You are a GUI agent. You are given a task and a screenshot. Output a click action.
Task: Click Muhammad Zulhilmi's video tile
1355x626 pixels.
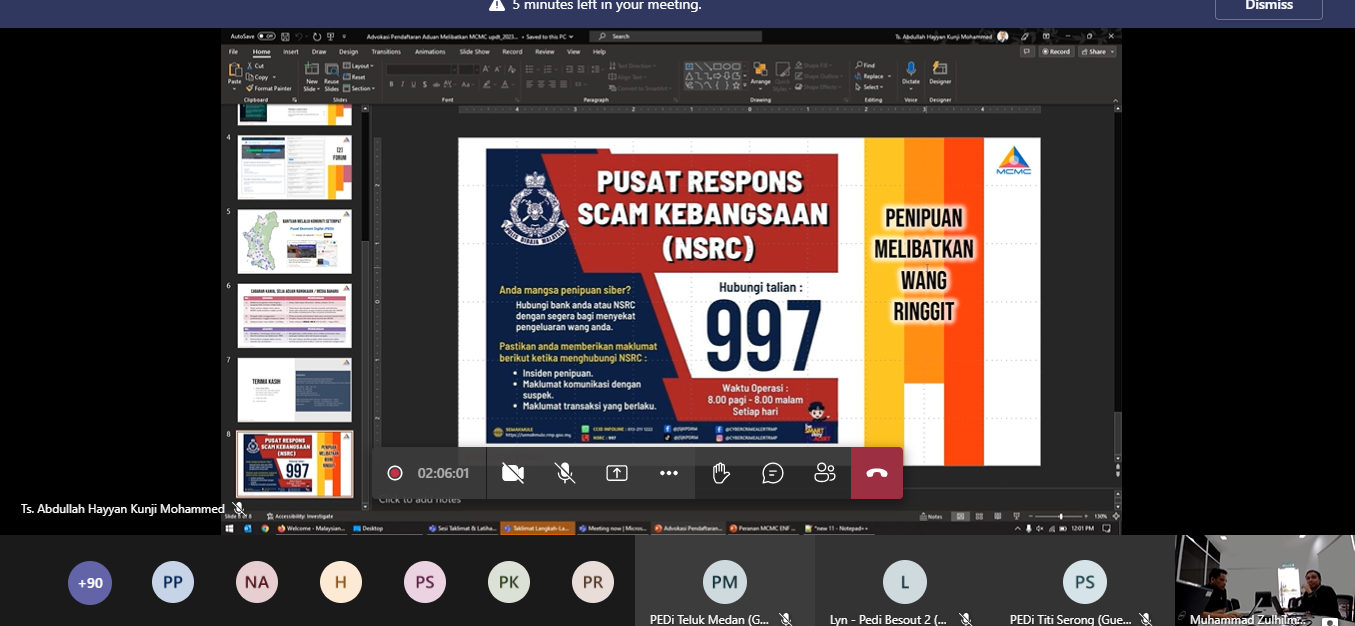coord(1265,581)
